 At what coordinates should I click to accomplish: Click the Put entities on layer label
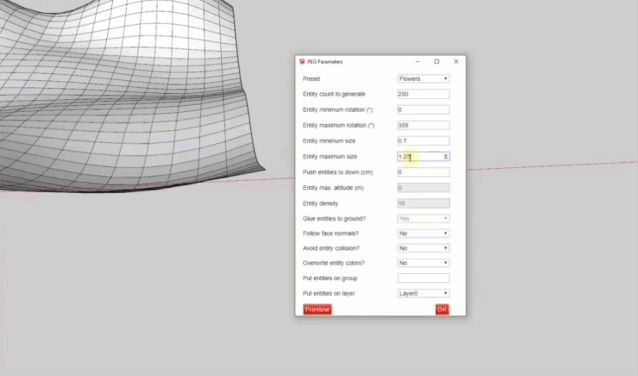[329, 293]
